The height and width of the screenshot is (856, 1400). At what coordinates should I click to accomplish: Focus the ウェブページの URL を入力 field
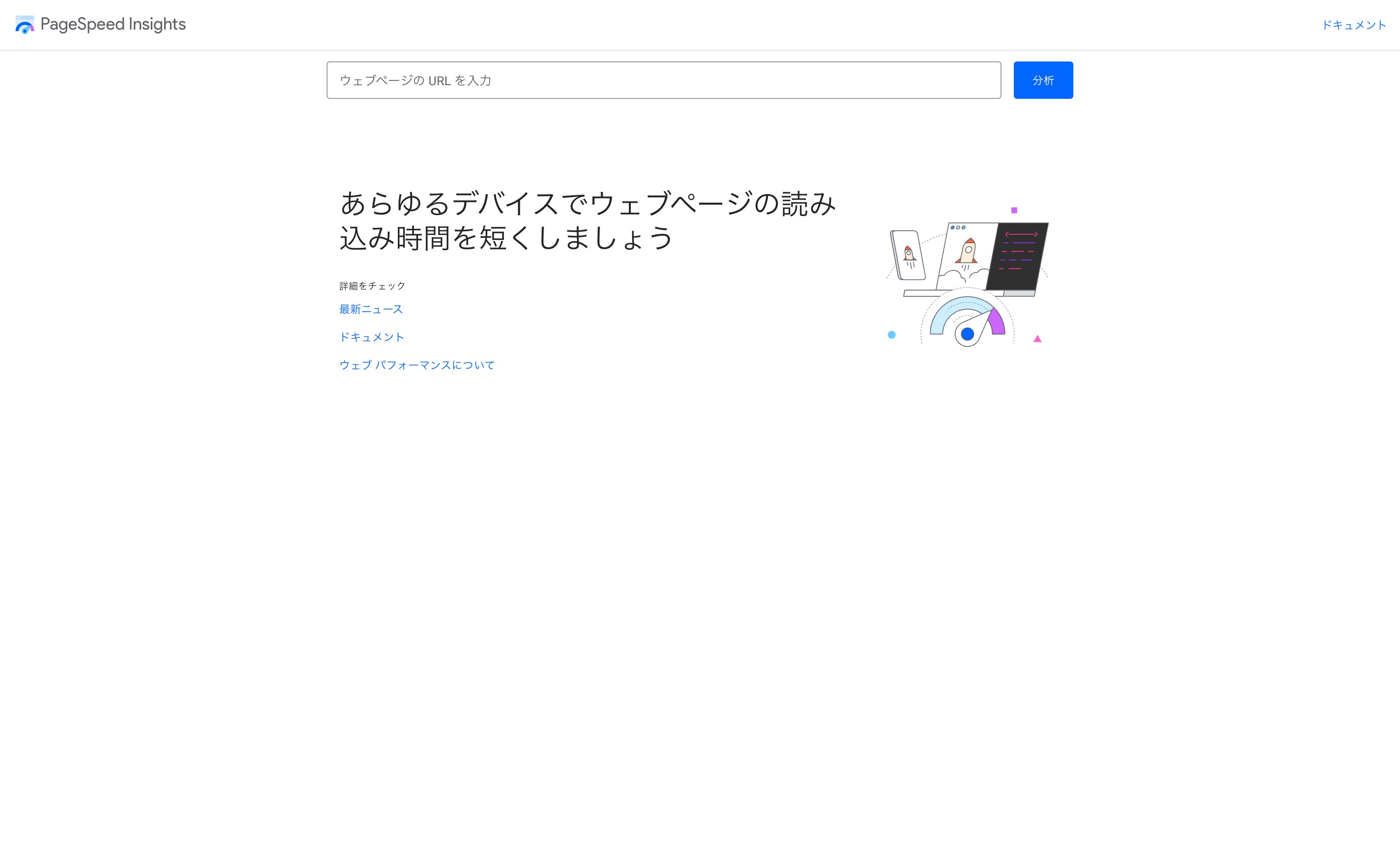(x=663, y=80)
